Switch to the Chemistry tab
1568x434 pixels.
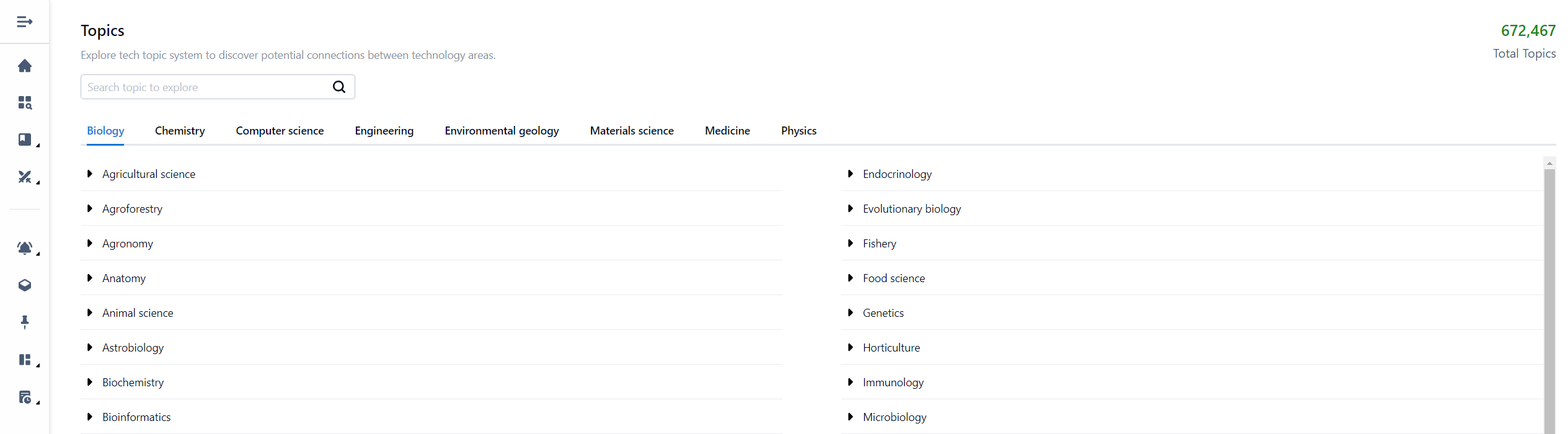[x=180, y=131]
